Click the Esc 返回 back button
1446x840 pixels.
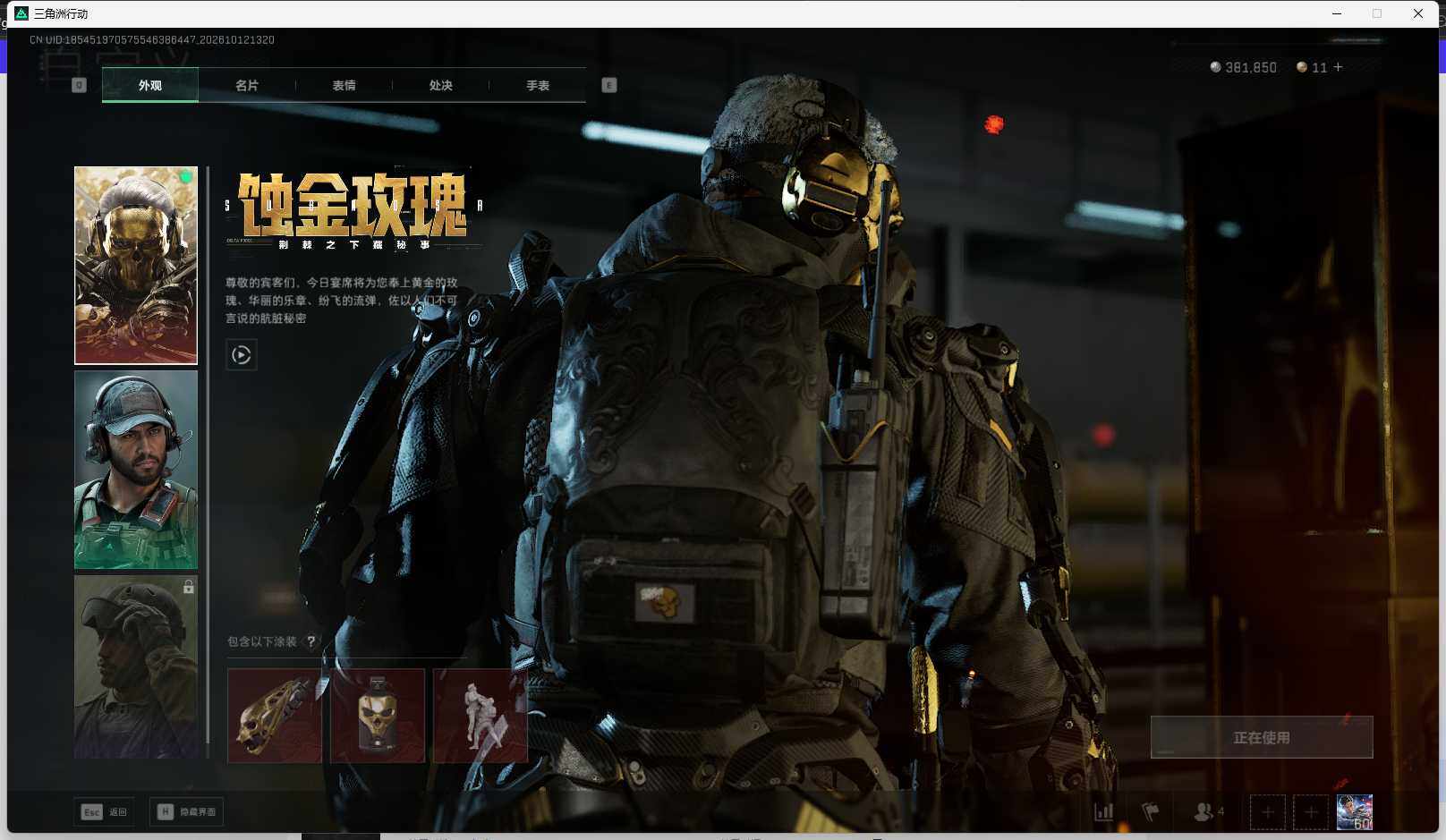coord(105,812)
